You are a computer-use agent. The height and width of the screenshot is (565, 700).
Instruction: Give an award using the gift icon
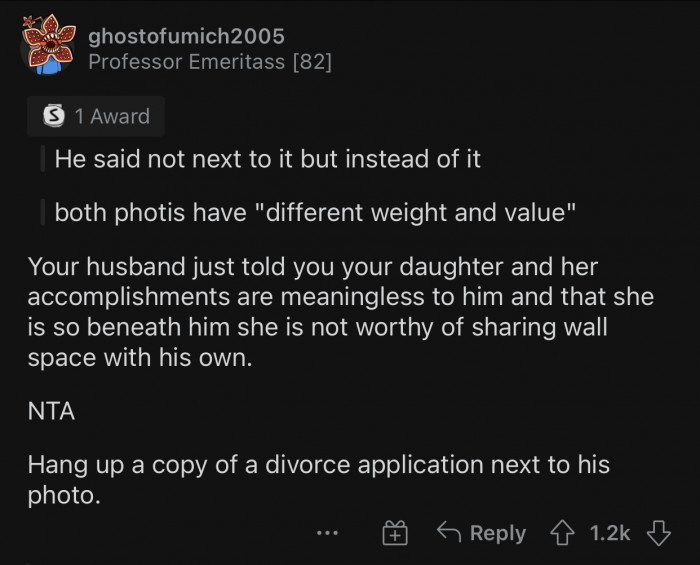point(395,533)
